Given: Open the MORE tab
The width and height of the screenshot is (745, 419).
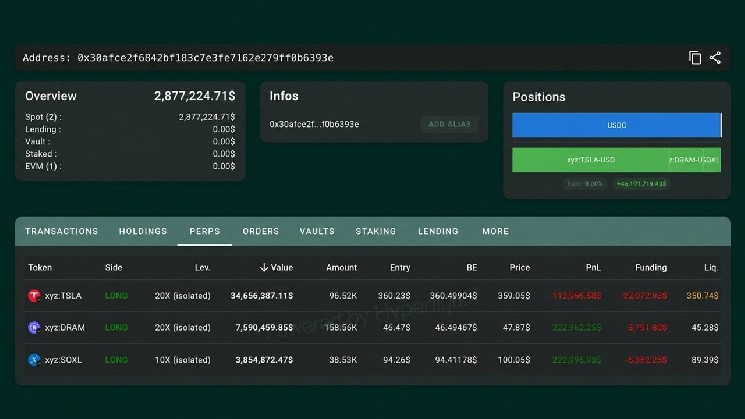Looking at the screenshot, I should [496, 231].
